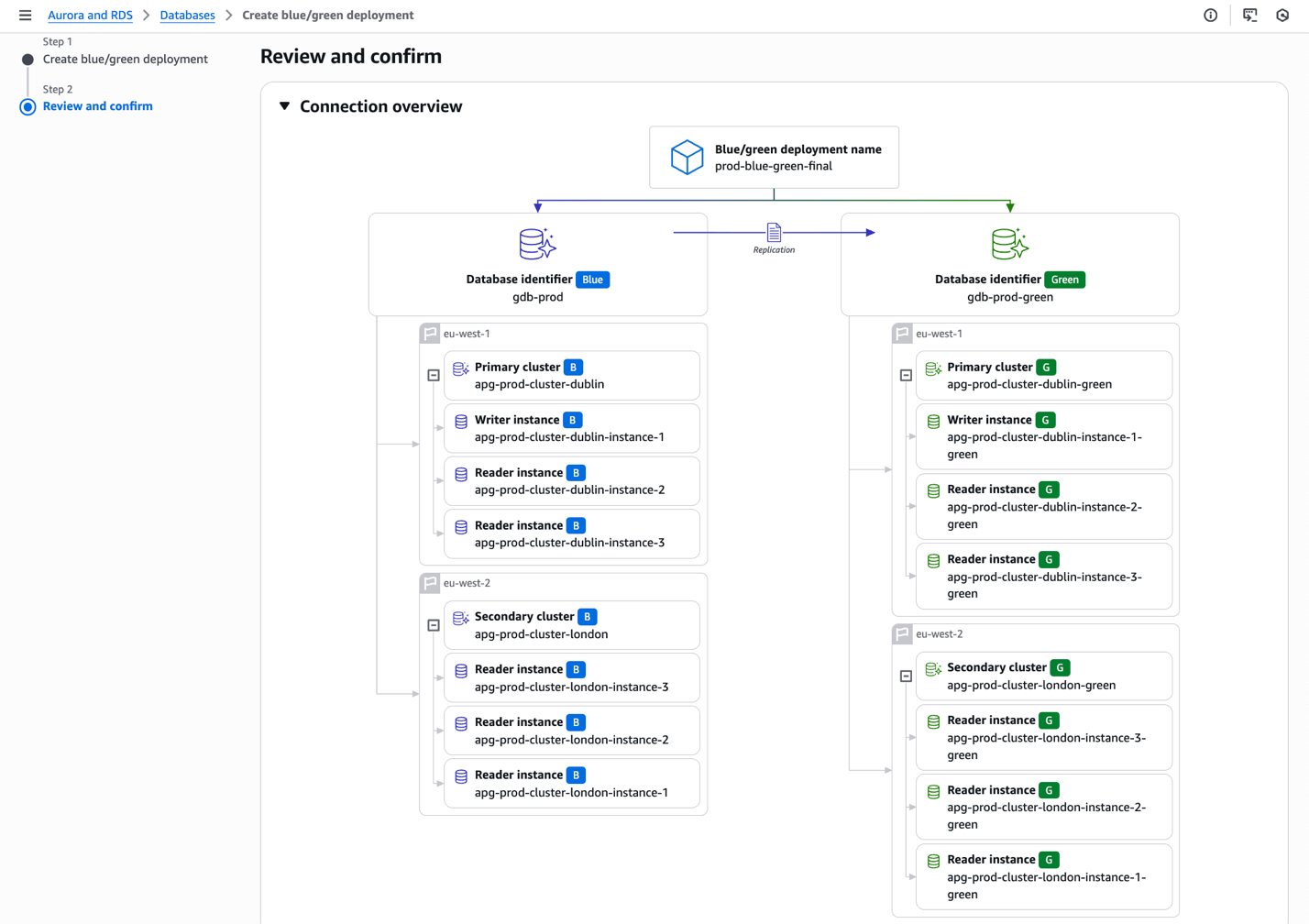
Task: Open the Databases breadcrumb link
Action: (187, 16)
